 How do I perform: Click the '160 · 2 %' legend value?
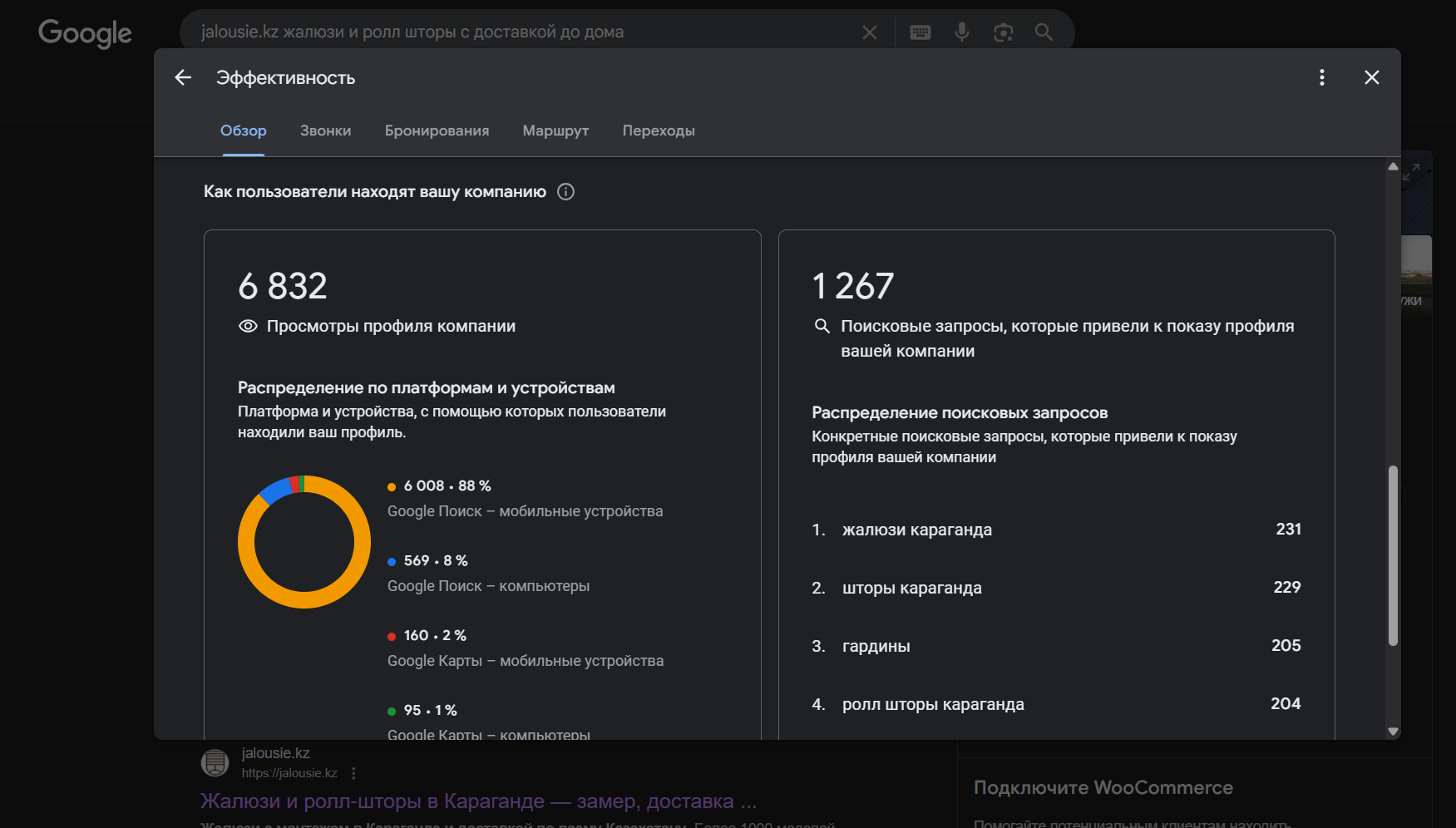[435, 636]
